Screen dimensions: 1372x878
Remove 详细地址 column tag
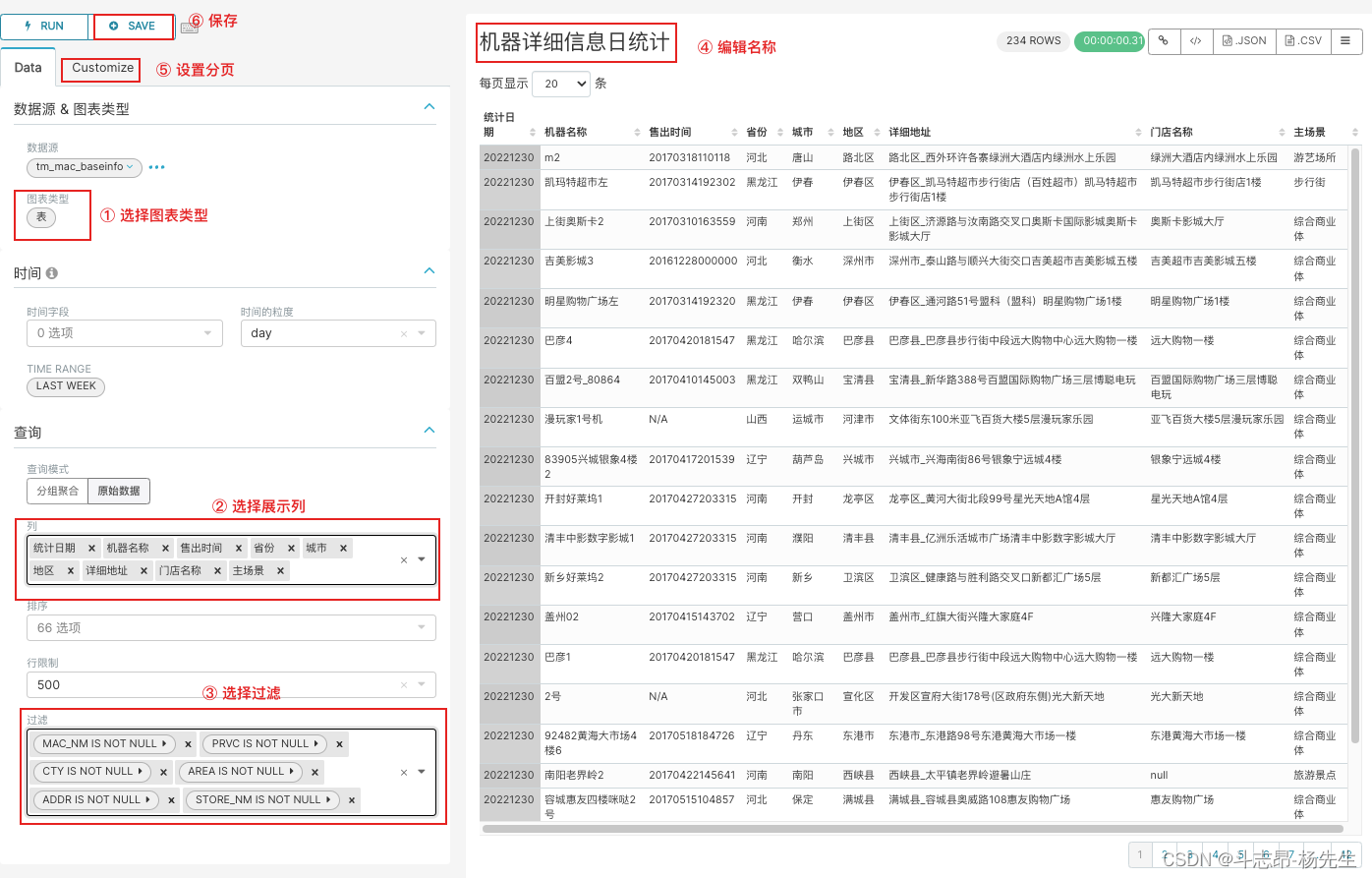143,571
